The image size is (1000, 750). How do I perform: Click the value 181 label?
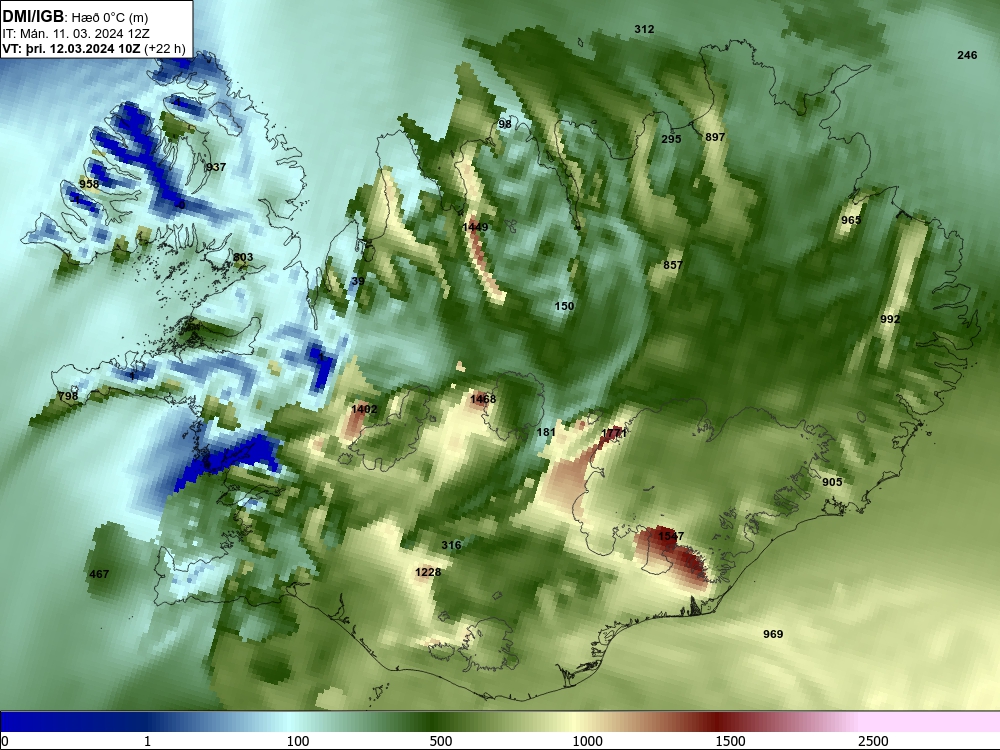coord(546,432)
